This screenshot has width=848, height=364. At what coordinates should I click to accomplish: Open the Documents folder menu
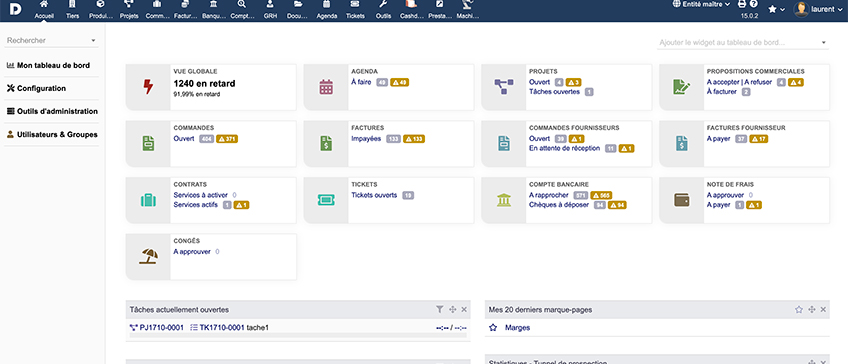click(298, 10)
